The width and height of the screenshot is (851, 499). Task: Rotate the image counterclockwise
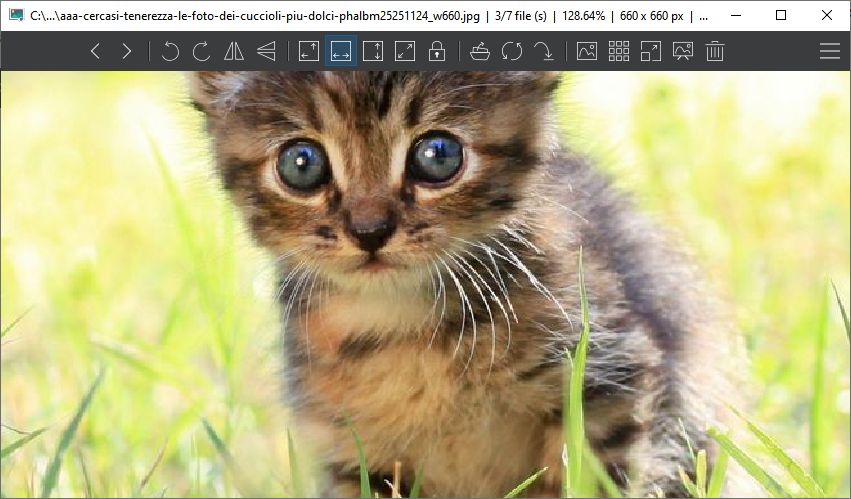pos(170,52)
